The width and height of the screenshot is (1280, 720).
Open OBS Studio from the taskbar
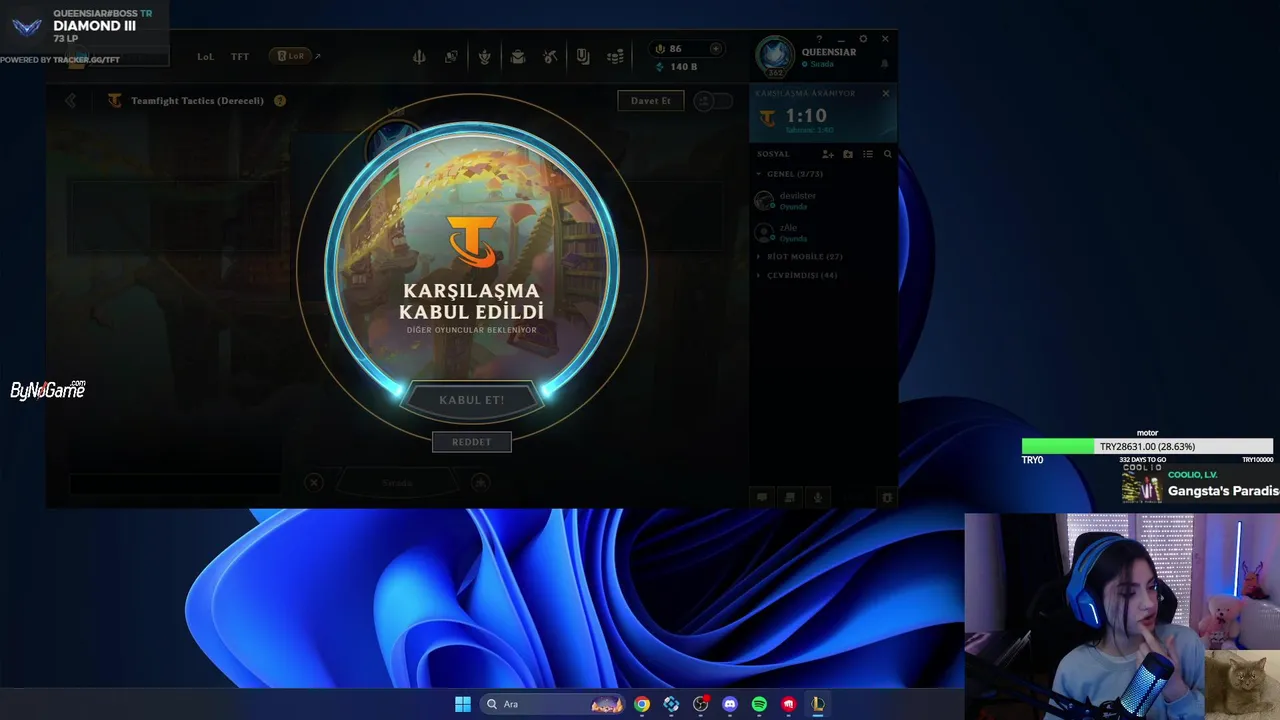(701, 704)
